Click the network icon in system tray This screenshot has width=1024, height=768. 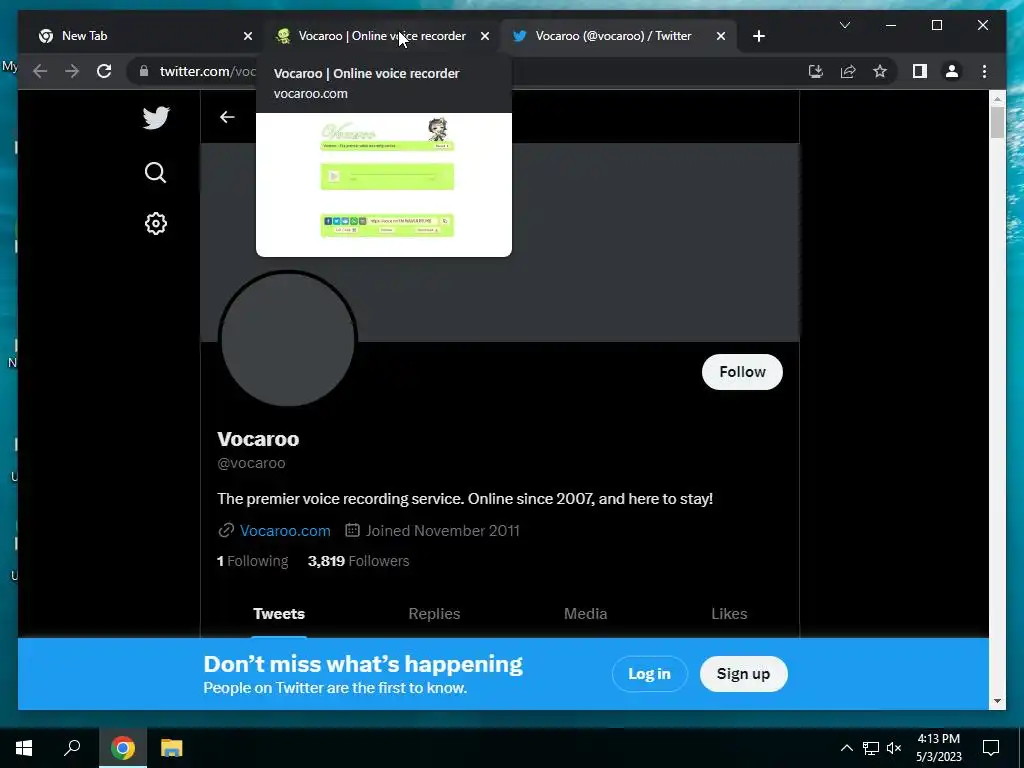[x=871, y=748]
